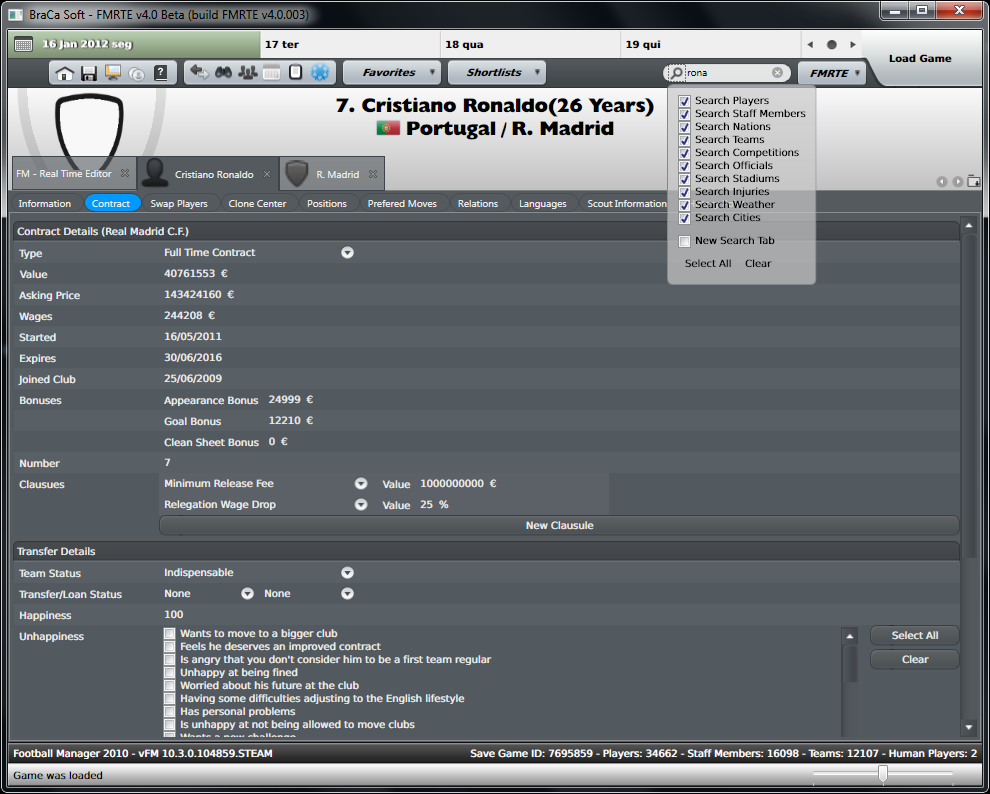
Task: Click the monitor icon in toolbar
Action: pyautogui.click(x=113, y=73)
